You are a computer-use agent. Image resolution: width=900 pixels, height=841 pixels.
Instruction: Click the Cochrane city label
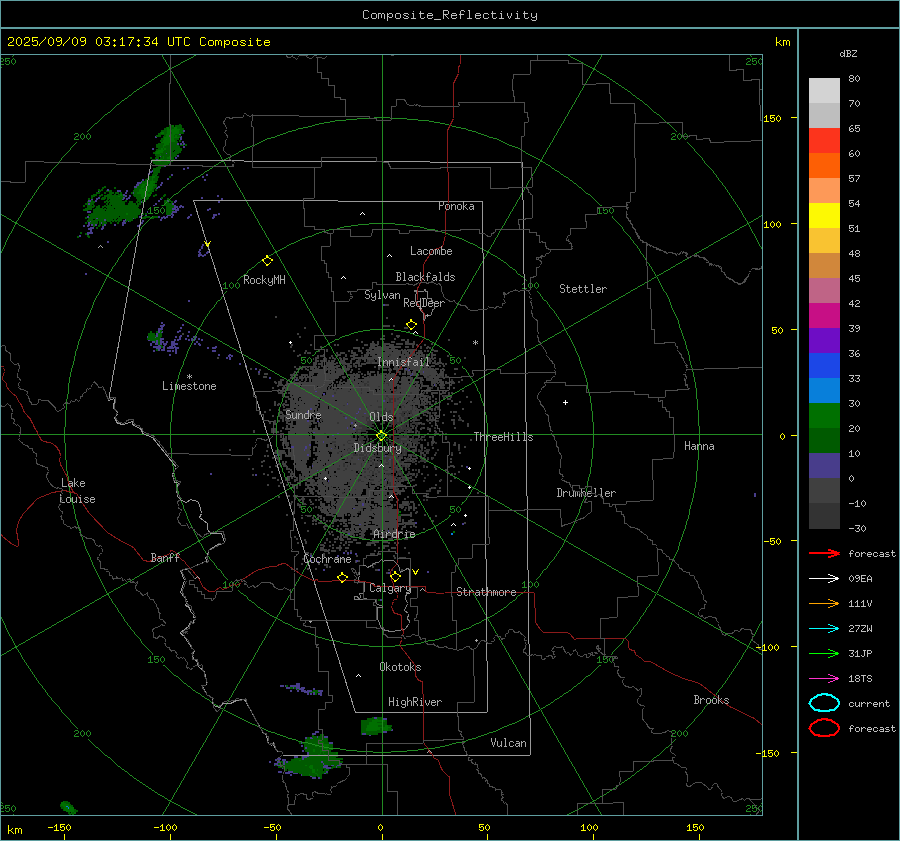pos(327,559)
